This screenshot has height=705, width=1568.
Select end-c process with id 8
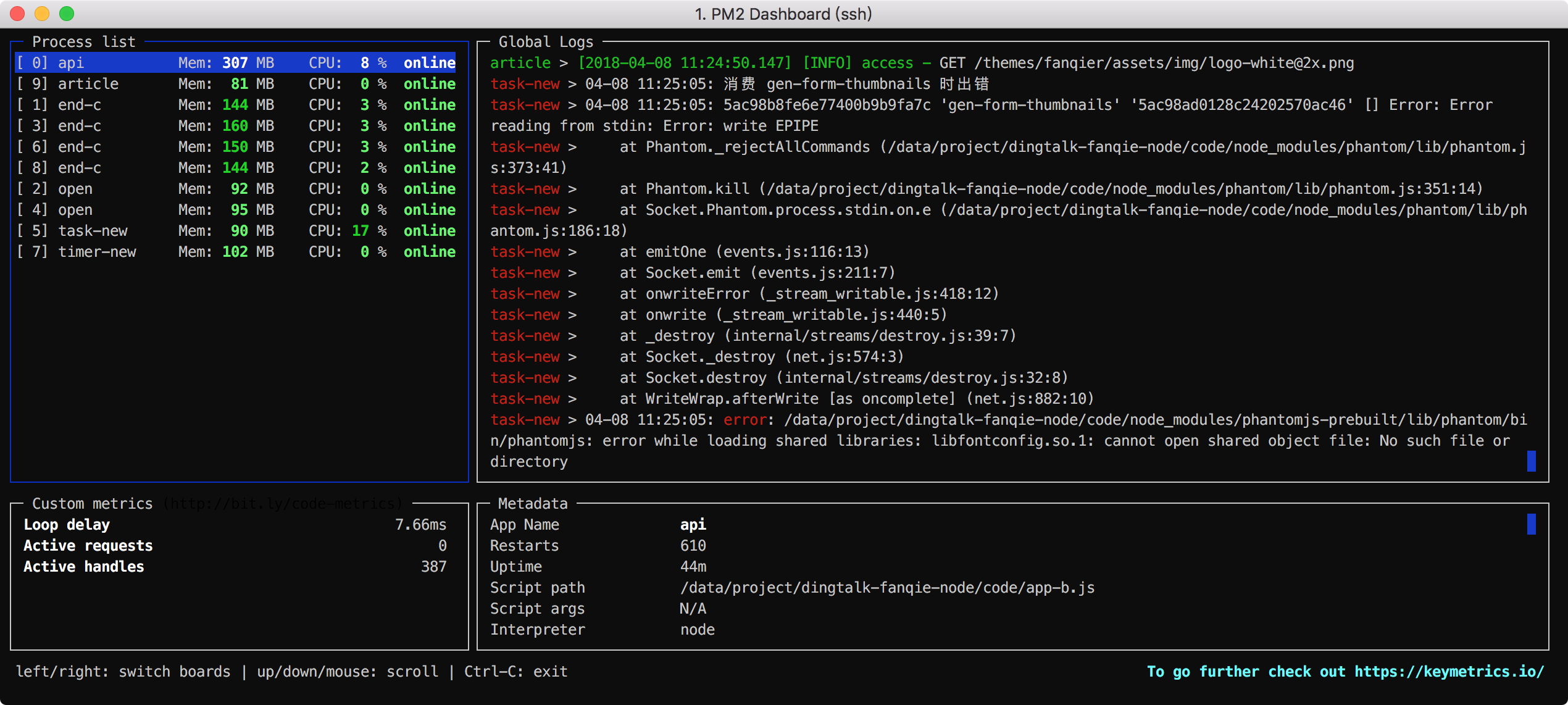pyautogui.click(x=235, y=168)
